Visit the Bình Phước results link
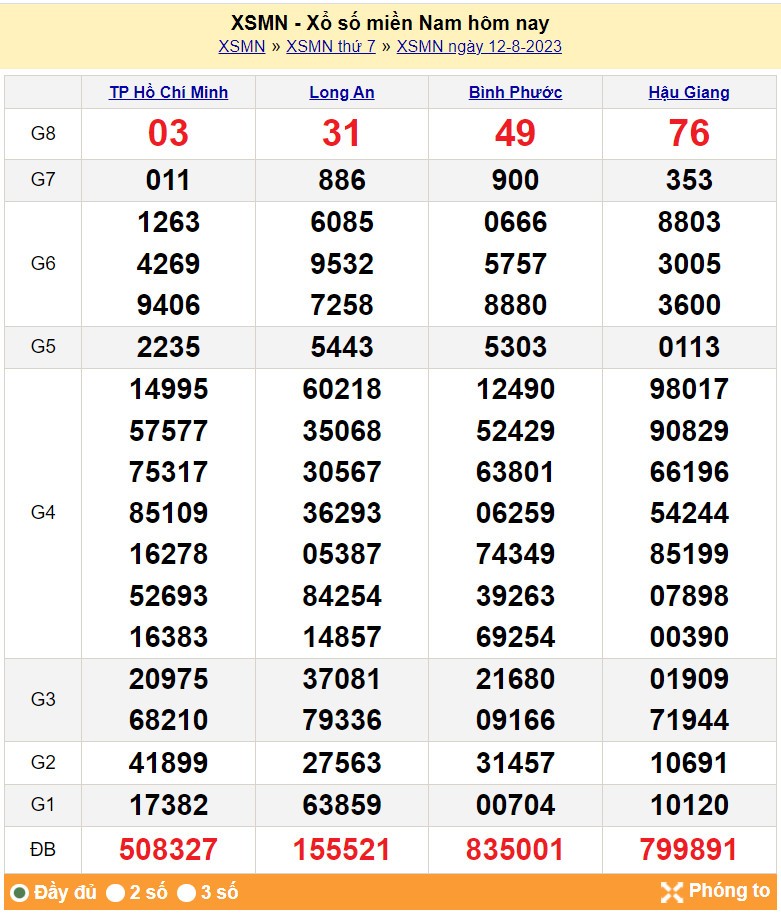781x913 pixels. (515, 92)
